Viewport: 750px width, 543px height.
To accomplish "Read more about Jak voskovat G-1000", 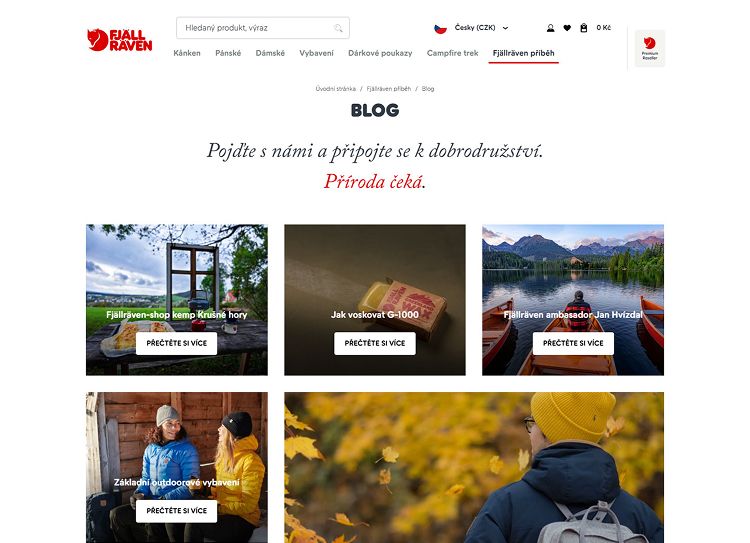I will (x=375, y=343).
